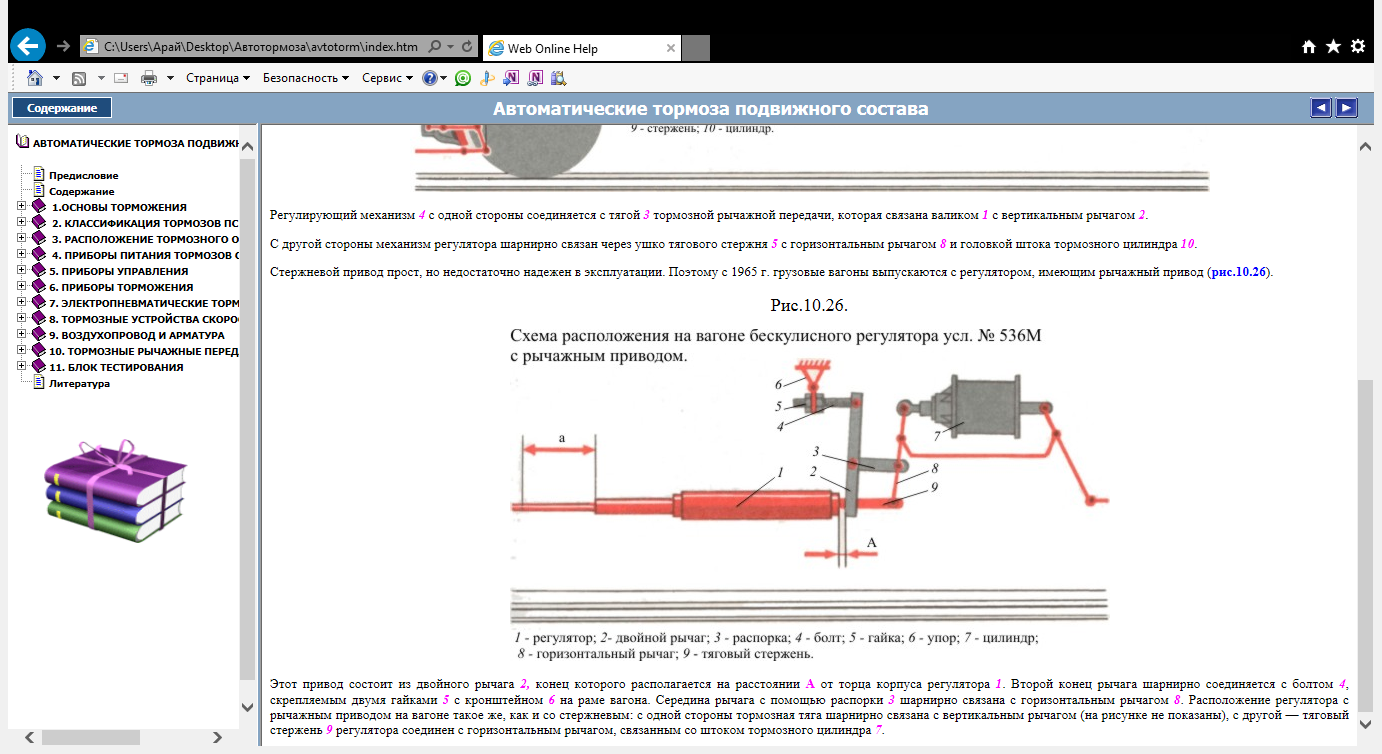
Task: Open the Home button dropdown arrow
Action: coord(56,78)
